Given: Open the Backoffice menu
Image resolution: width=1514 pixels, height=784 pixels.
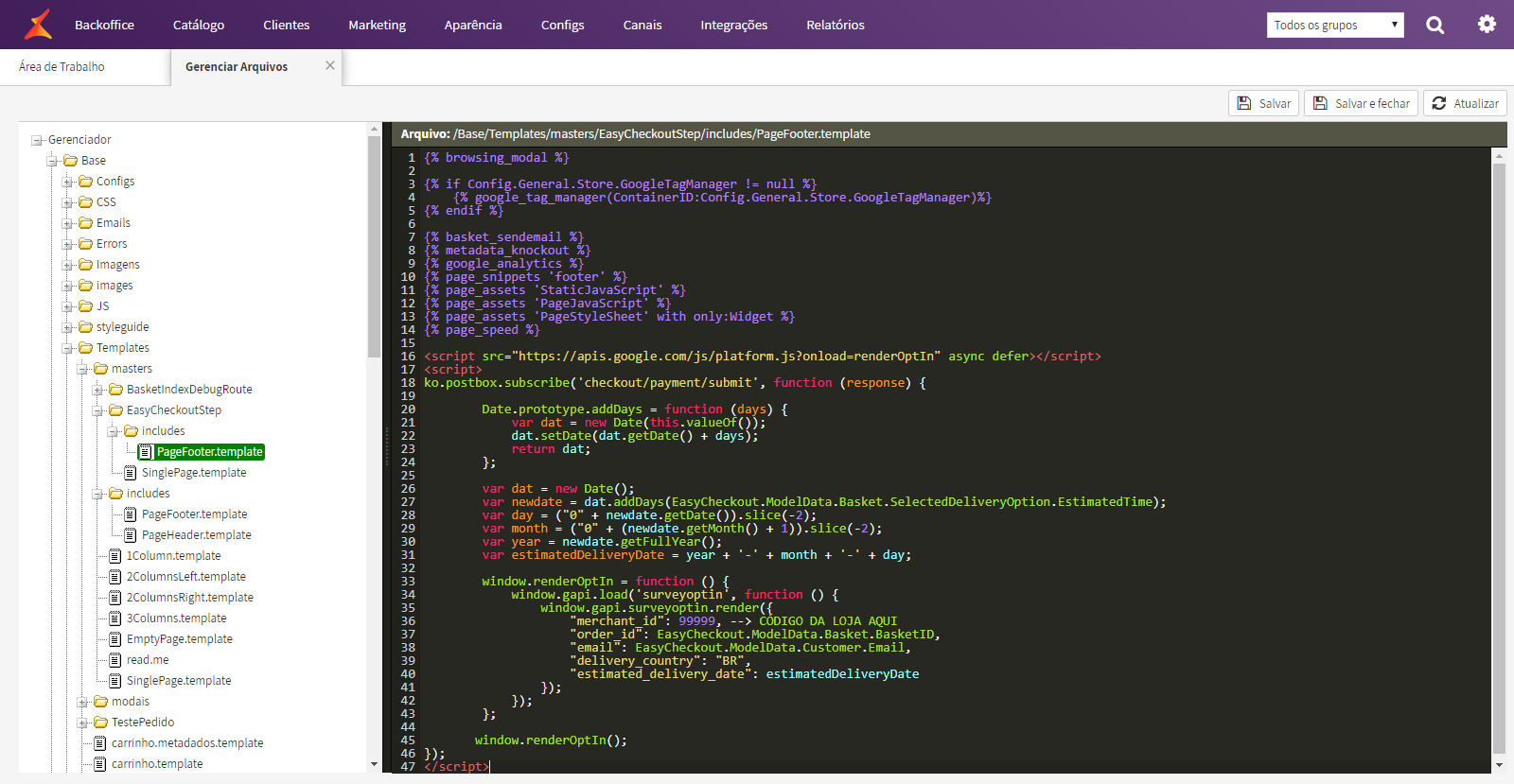Looking at the screenshot, I should pos(104,25).
